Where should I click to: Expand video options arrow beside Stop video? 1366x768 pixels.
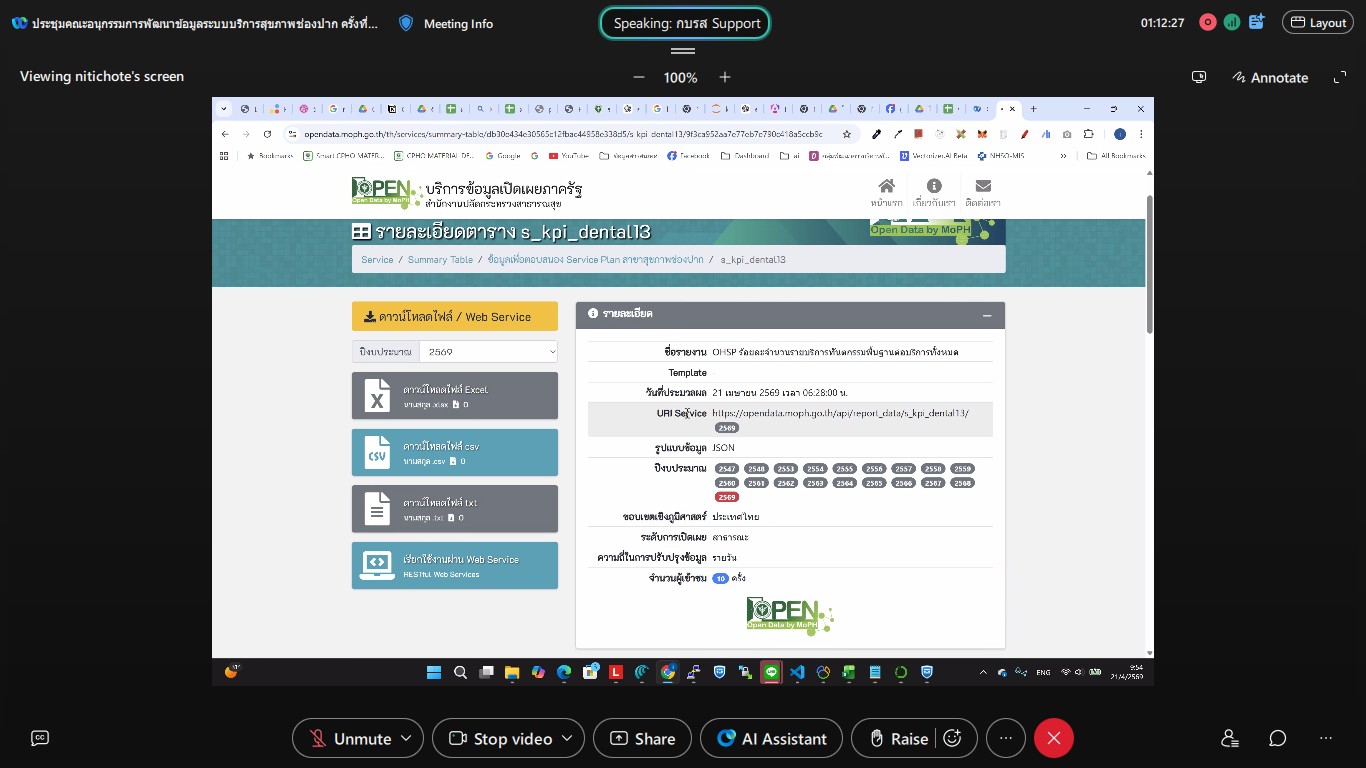pos(566,738)
